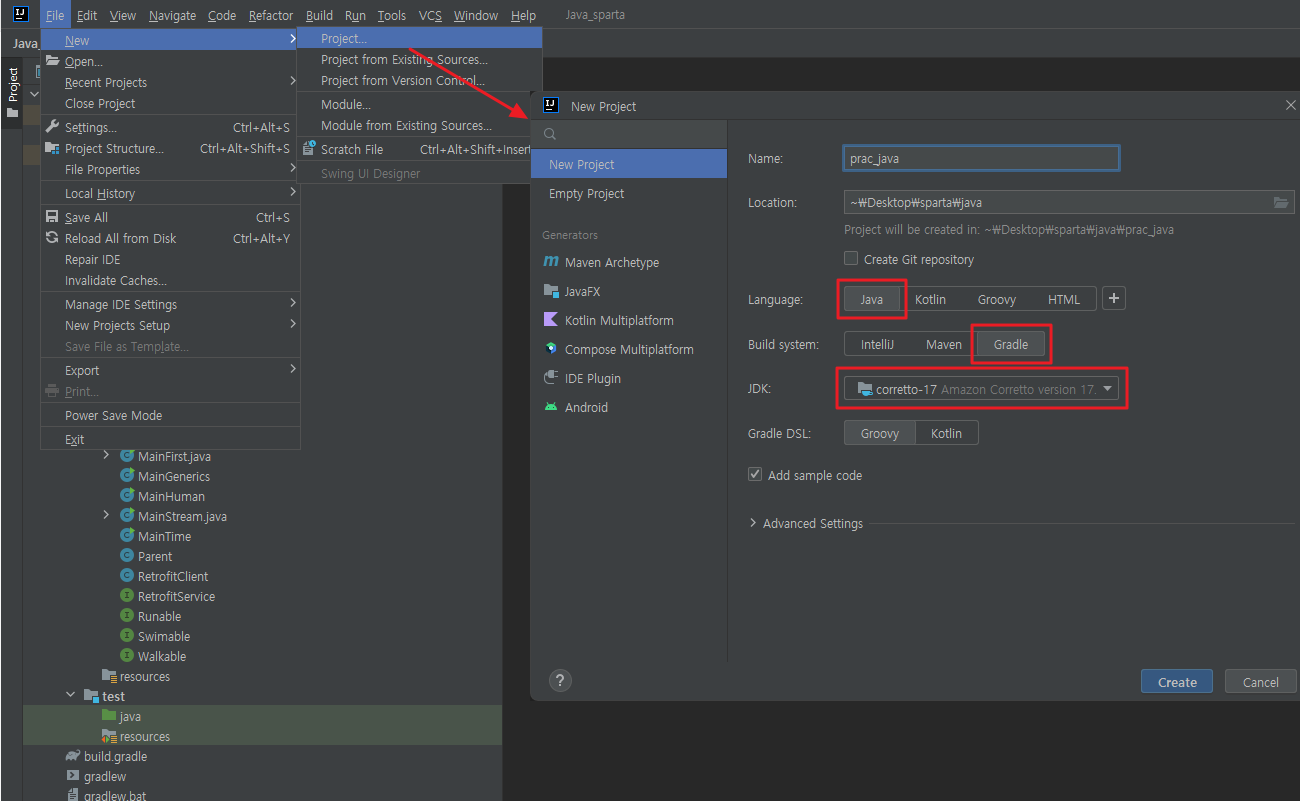Click the Scratch File icon
This screenshot has height=801, width=1300.
coord(310,149)
